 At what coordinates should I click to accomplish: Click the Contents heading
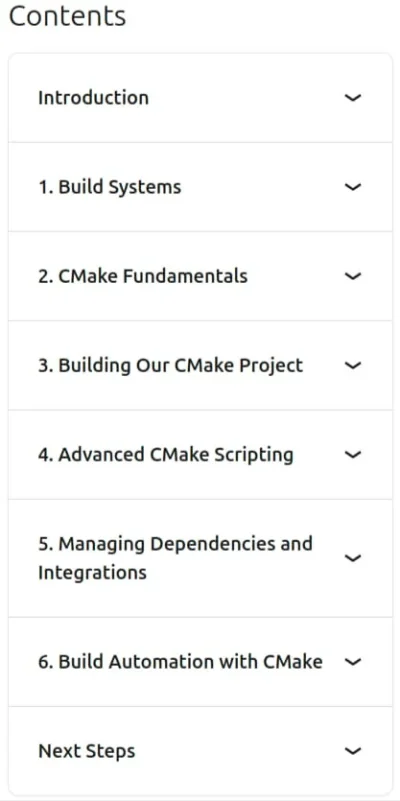[67, 16]
